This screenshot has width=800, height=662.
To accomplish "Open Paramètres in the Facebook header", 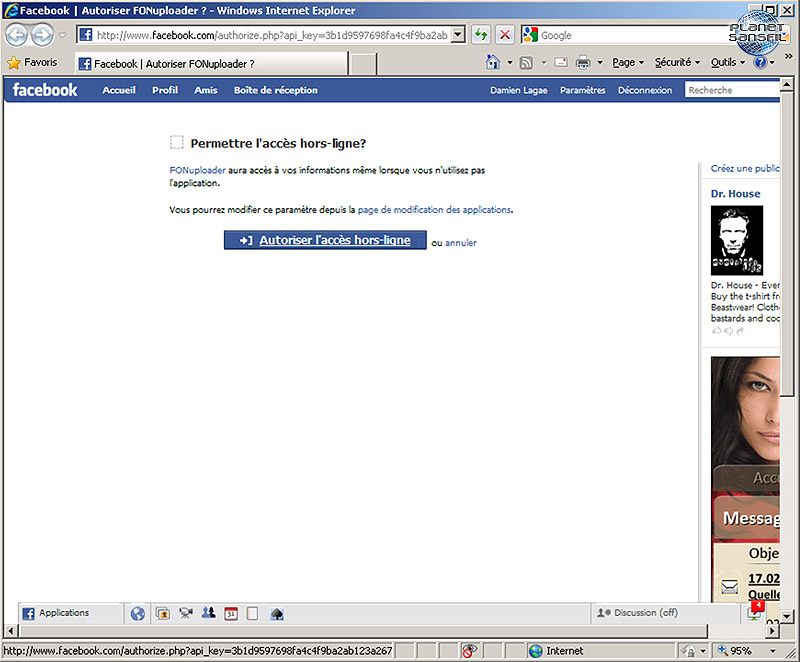I will [583, 90].
